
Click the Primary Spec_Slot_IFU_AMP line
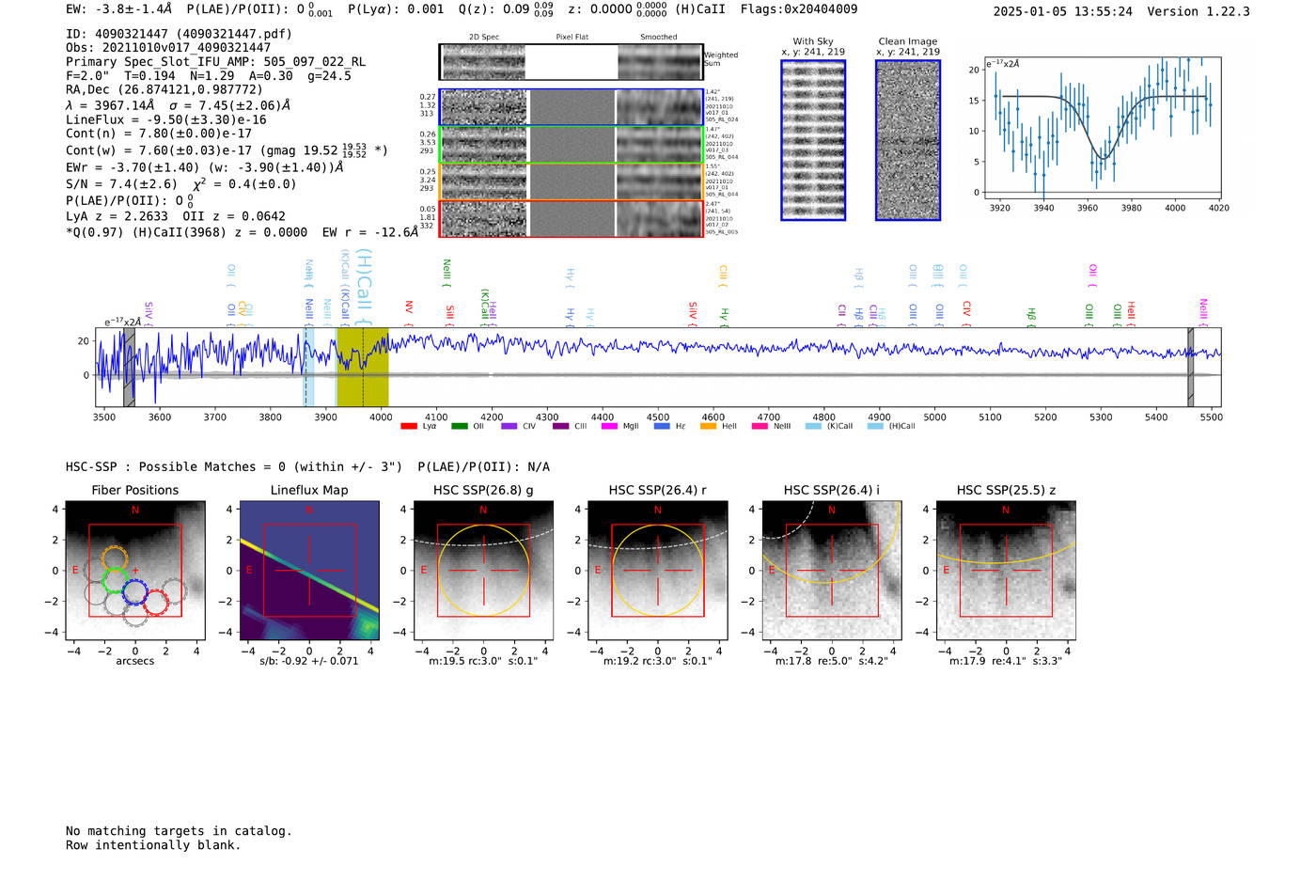point(215,61)
